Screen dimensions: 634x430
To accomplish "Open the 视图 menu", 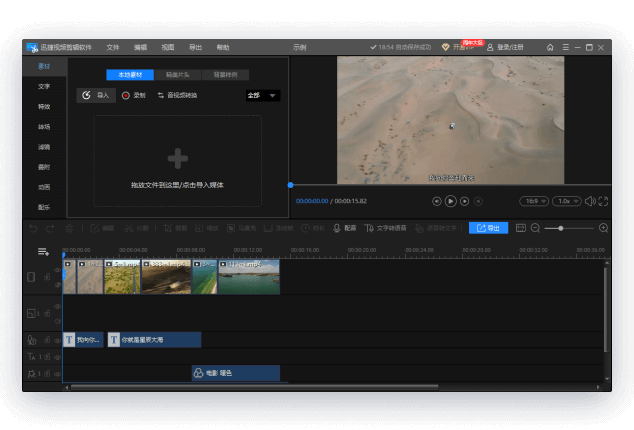I will (x=168, y=47).
